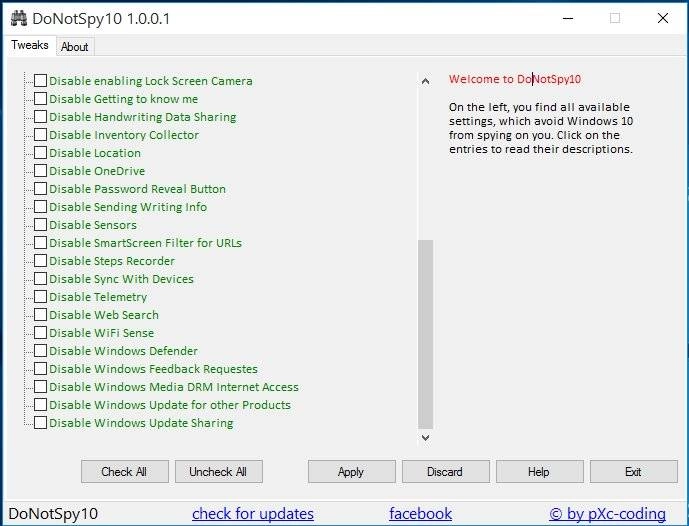
Task: Check Disable Handwriting Data Sharing
Action: [x=40, y=116]
